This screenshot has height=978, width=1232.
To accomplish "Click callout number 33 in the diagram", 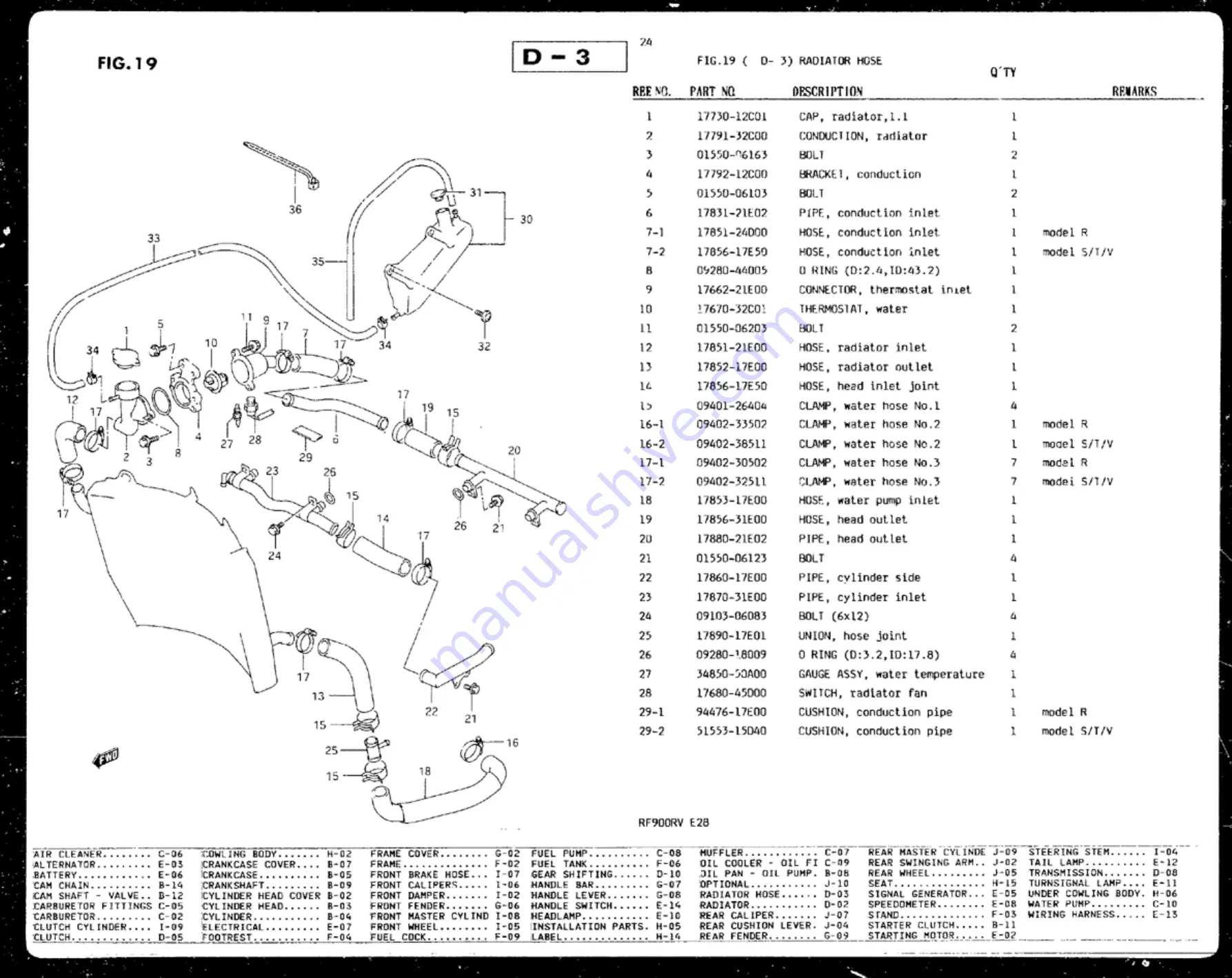I will tap(154, 238).
